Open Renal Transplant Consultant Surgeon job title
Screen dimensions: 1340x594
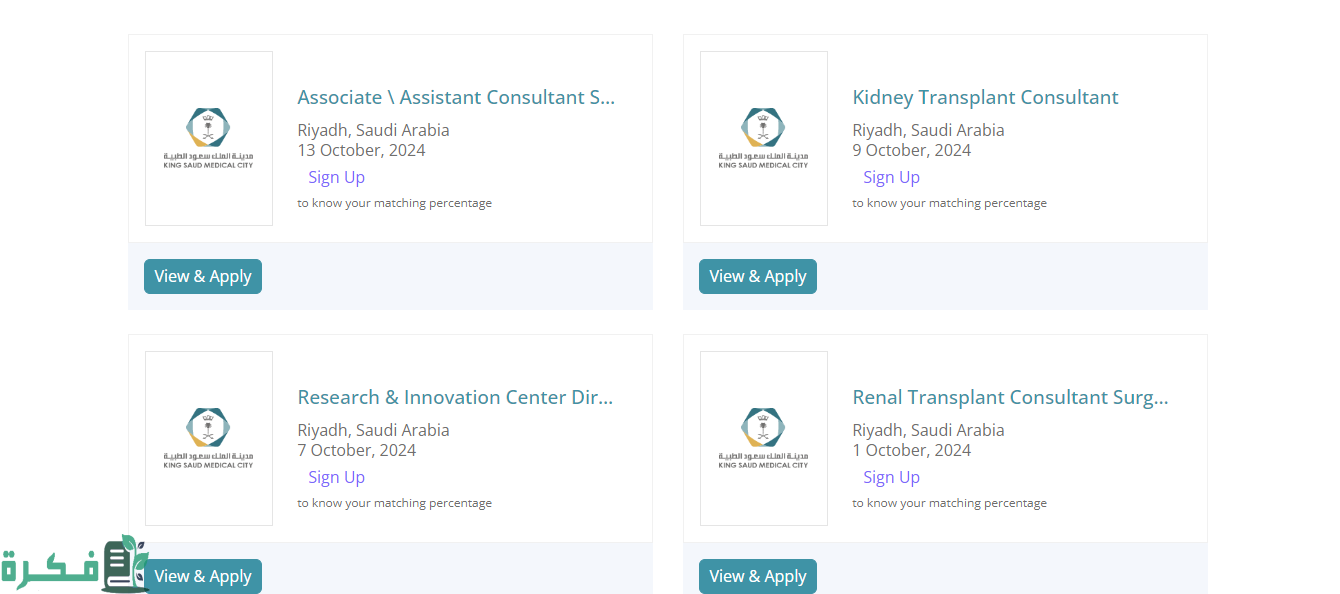[x=1010, y=397]
